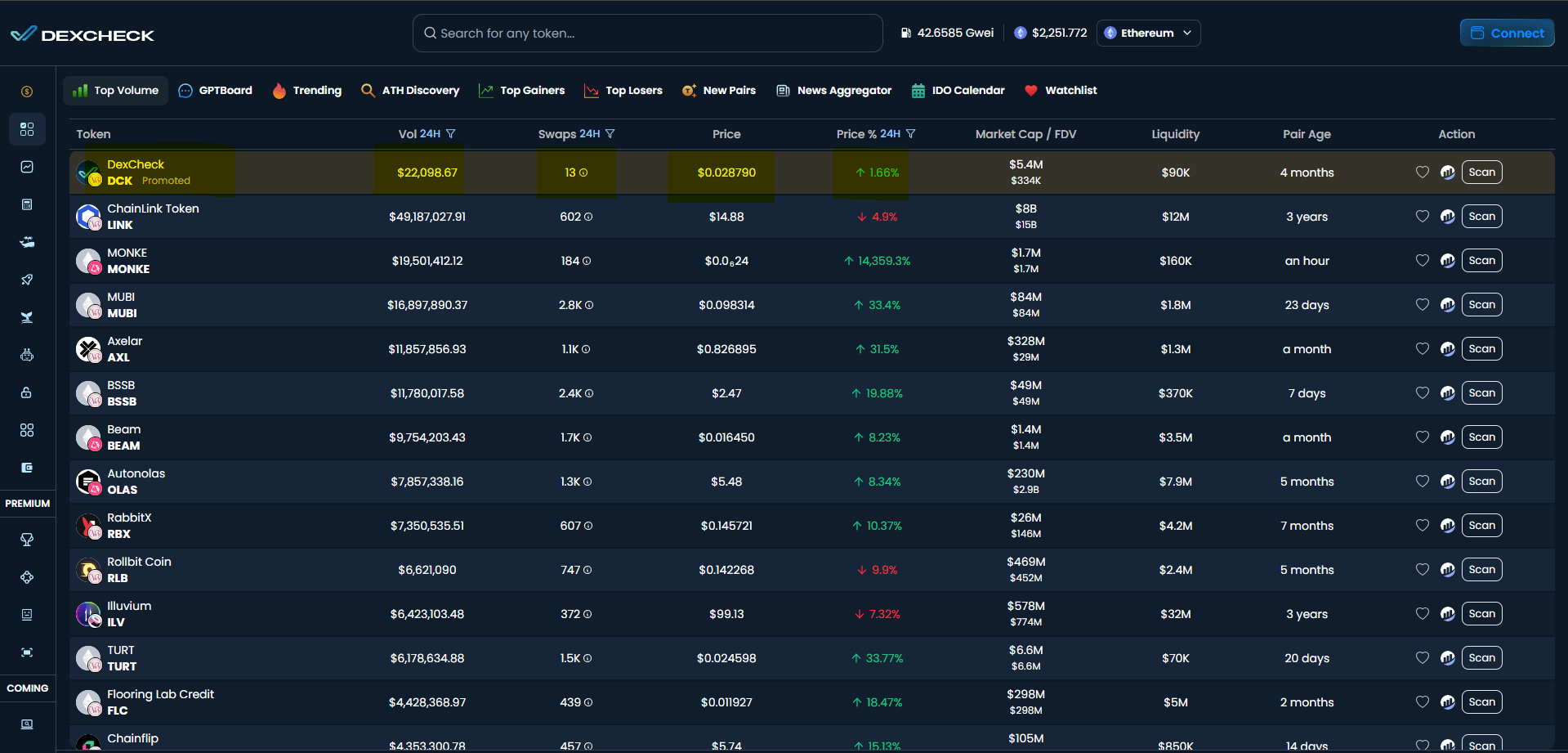
Task: Toggle heart for Illuvium row
Action: pos(1422,614)
